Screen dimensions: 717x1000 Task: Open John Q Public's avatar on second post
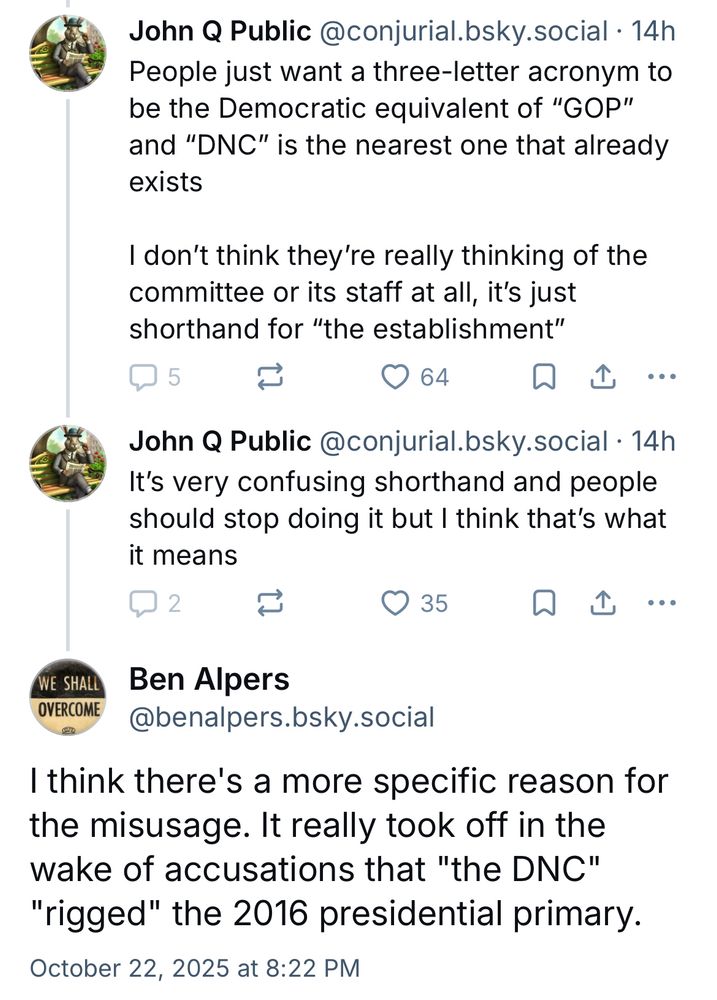(67, 463)
